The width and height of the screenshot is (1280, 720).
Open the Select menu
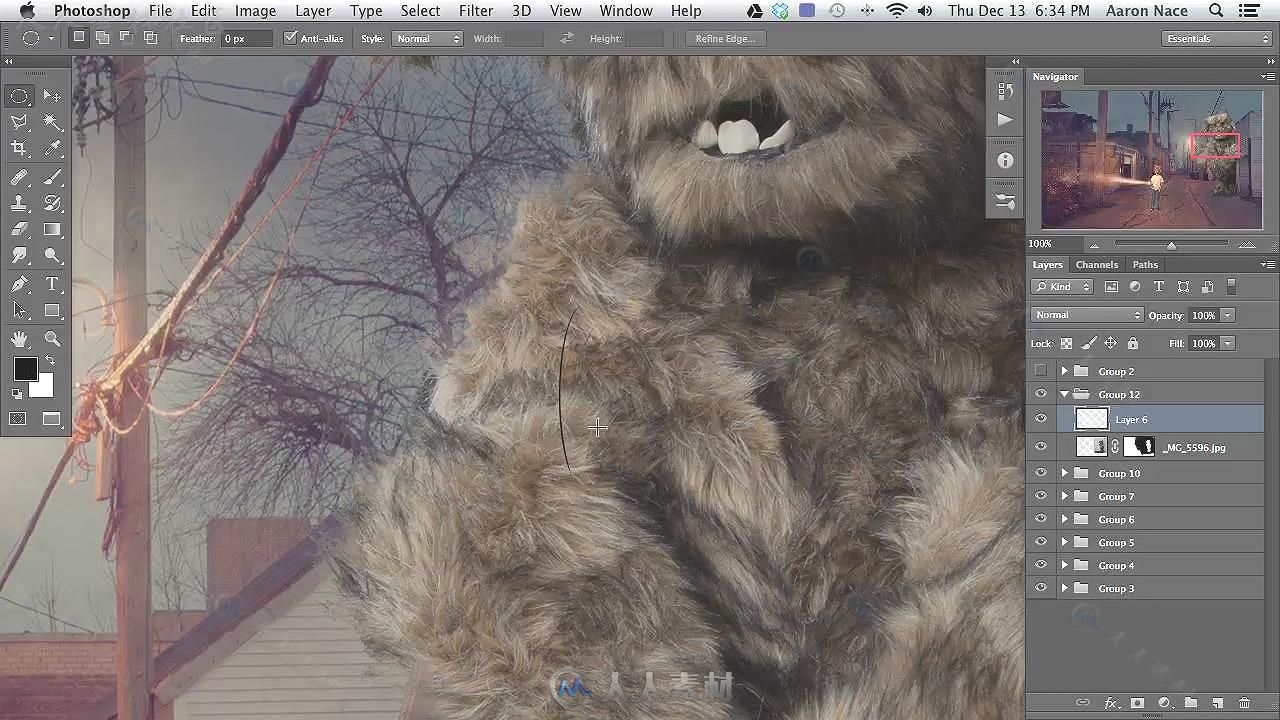(x=420, y=11)
